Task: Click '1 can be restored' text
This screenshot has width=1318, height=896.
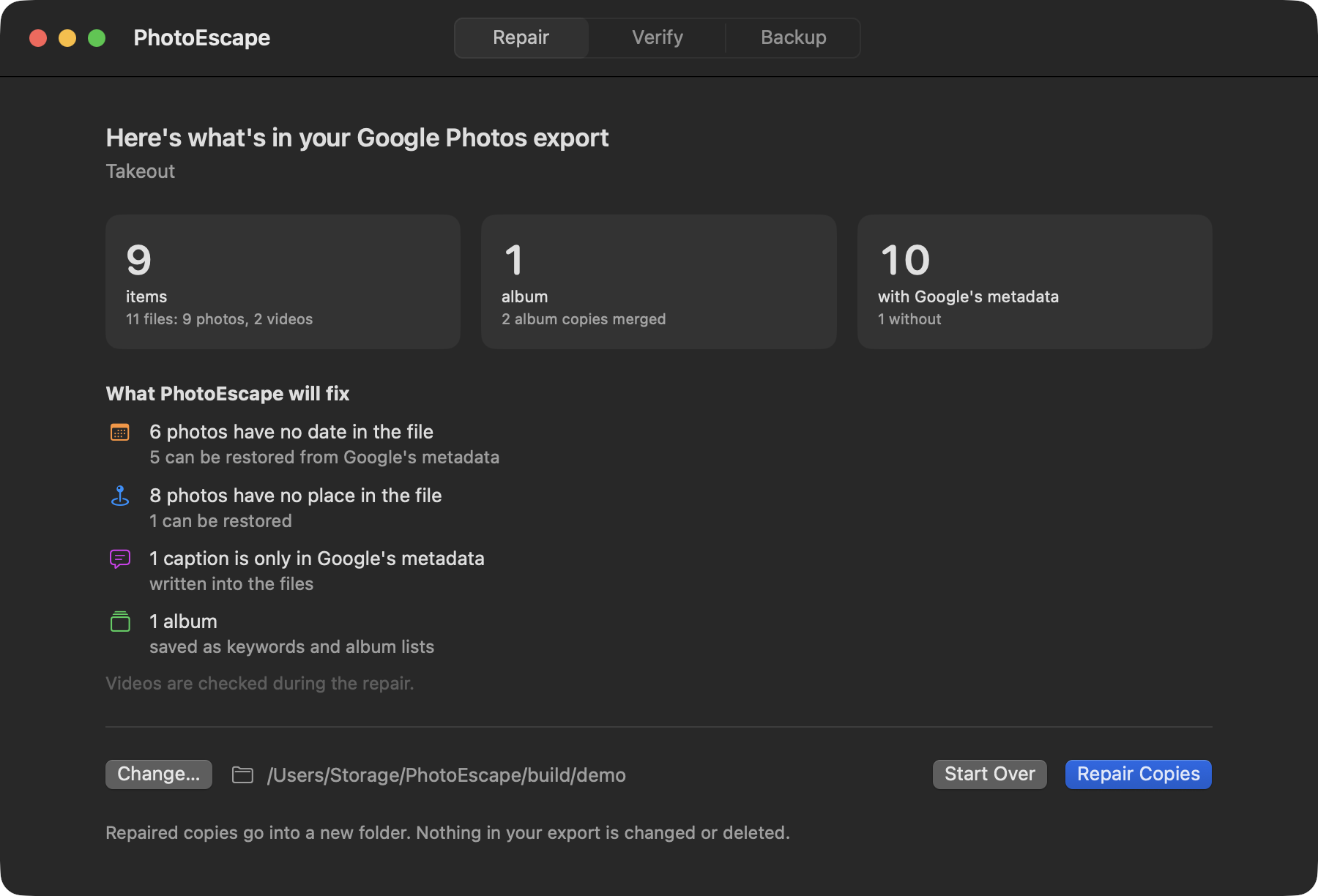Action: coord(220,521)
